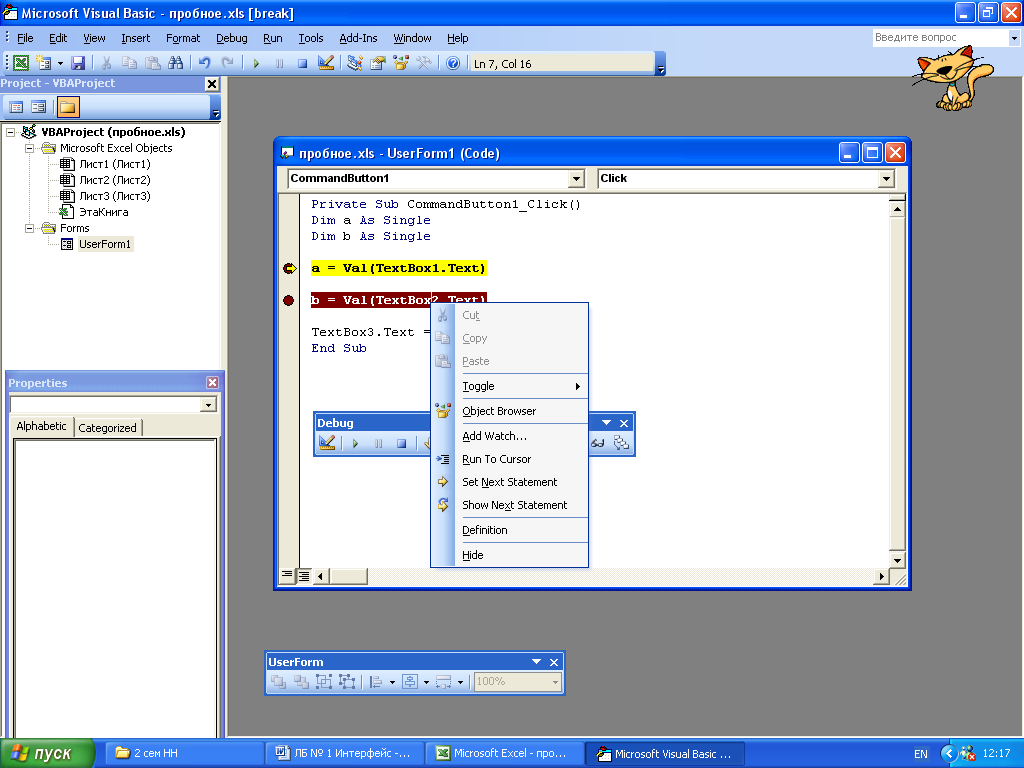This screenshot has height=768, width=1024.
Task: Toggle the Folders view in the Project panel
Action: (68, 107)
